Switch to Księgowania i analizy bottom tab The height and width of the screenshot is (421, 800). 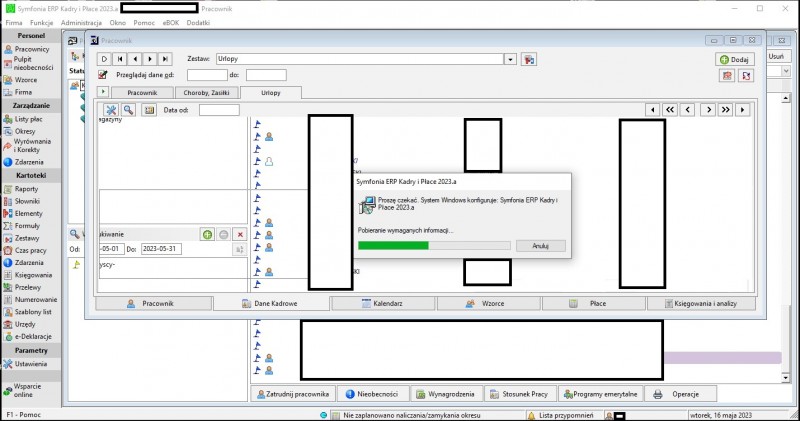pyautogui.click(x=701, y=304)
